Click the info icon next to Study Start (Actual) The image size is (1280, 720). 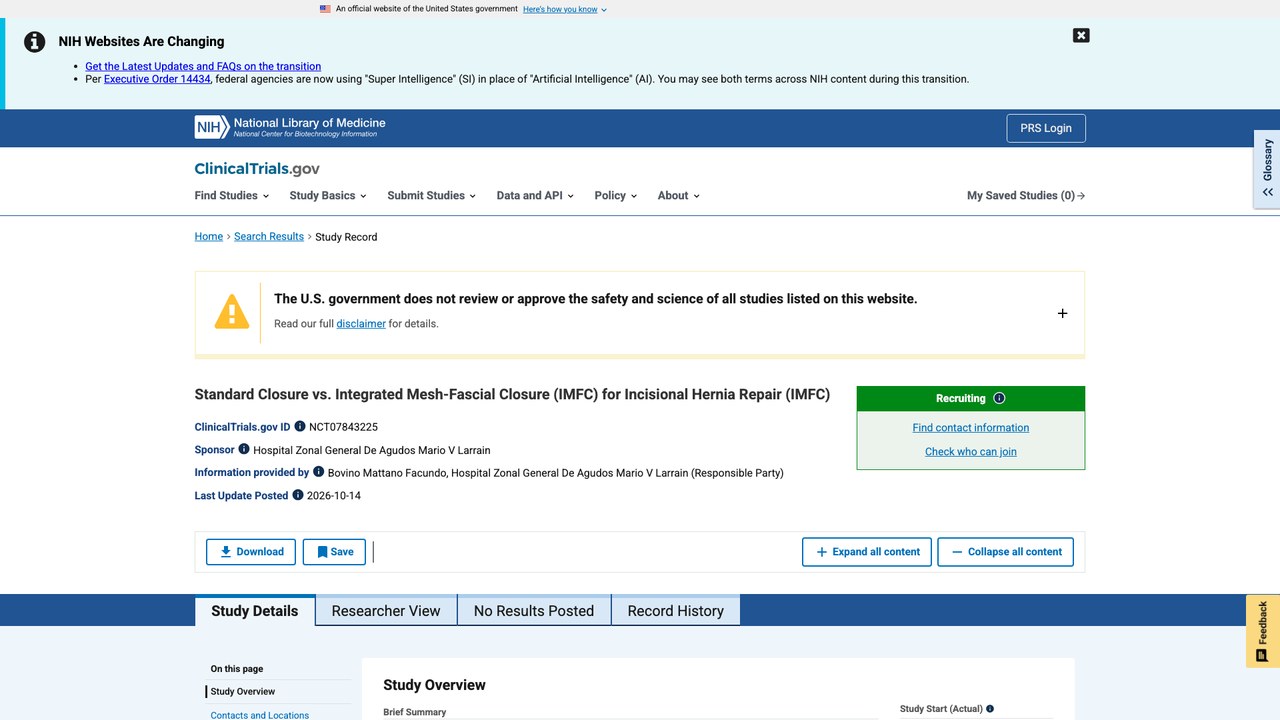[x=990, y=709]
